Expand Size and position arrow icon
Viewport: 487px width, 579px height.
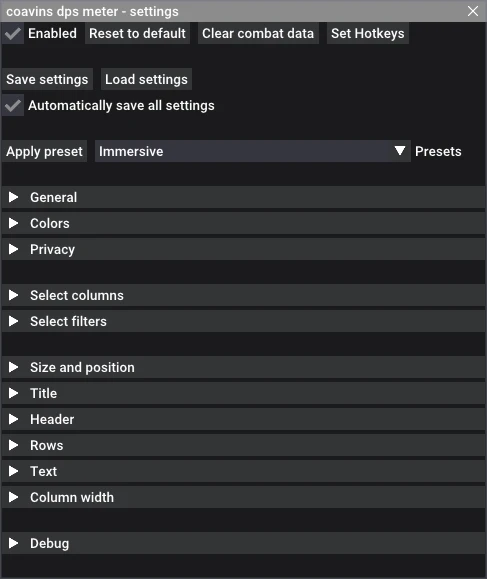[14, 367]
